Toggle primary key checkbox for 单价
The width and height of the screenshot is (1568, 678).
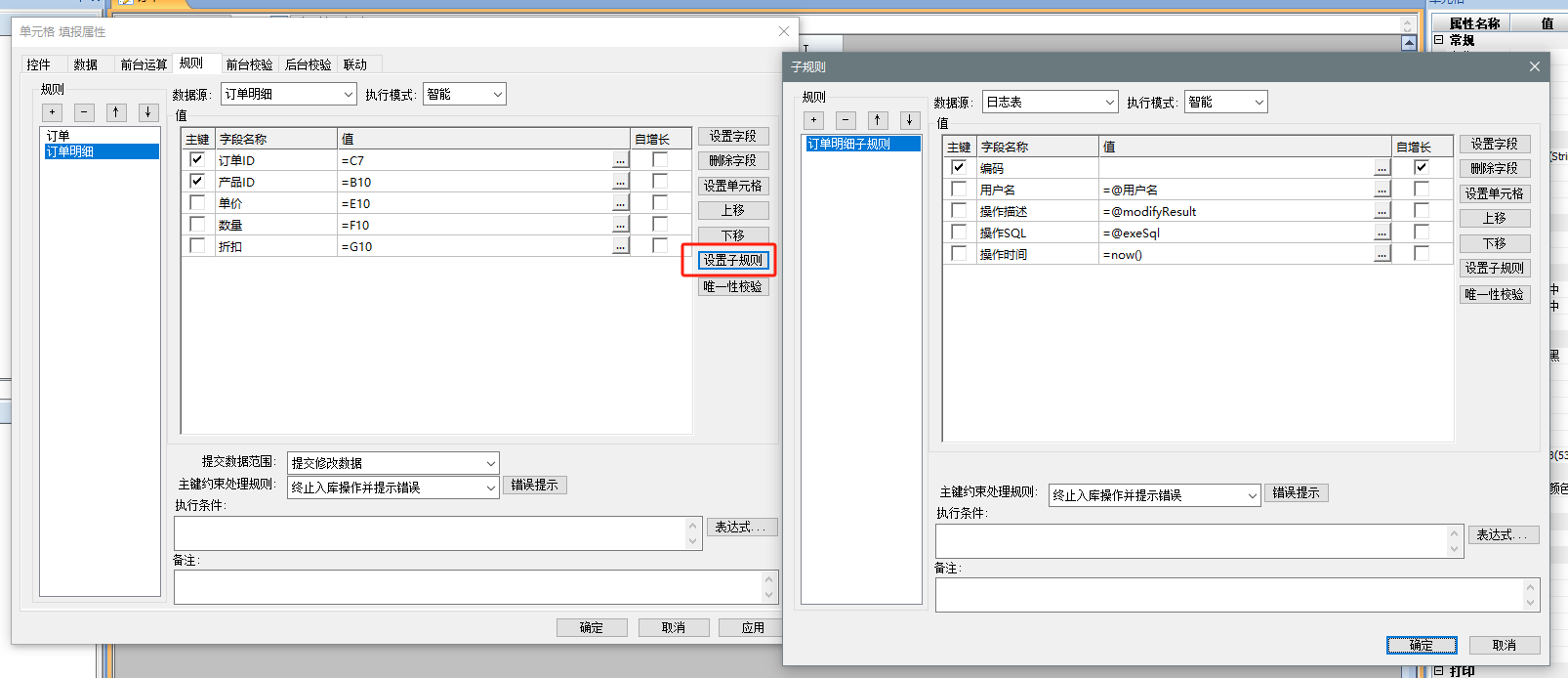197,203
